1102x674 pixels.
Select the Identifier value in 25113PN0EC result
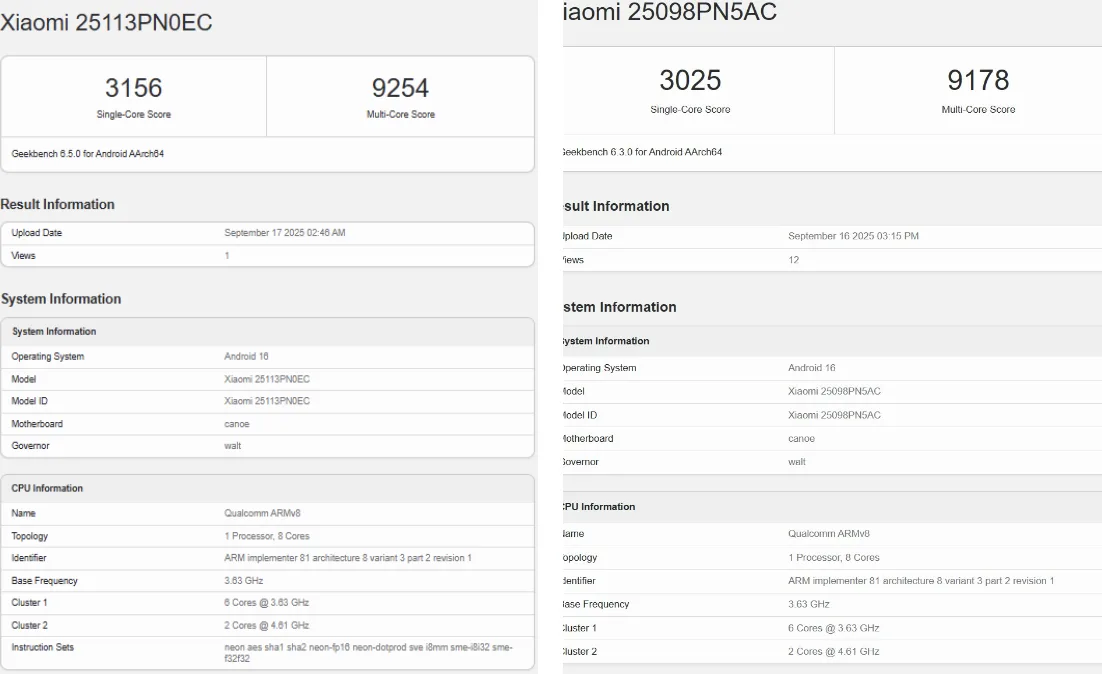coord(348,557)
